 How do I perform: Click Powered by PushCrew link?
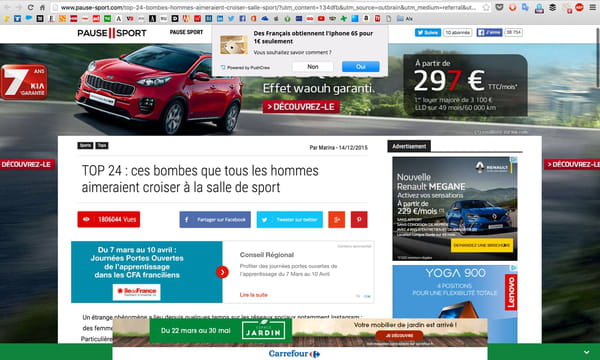coord(245,68)
